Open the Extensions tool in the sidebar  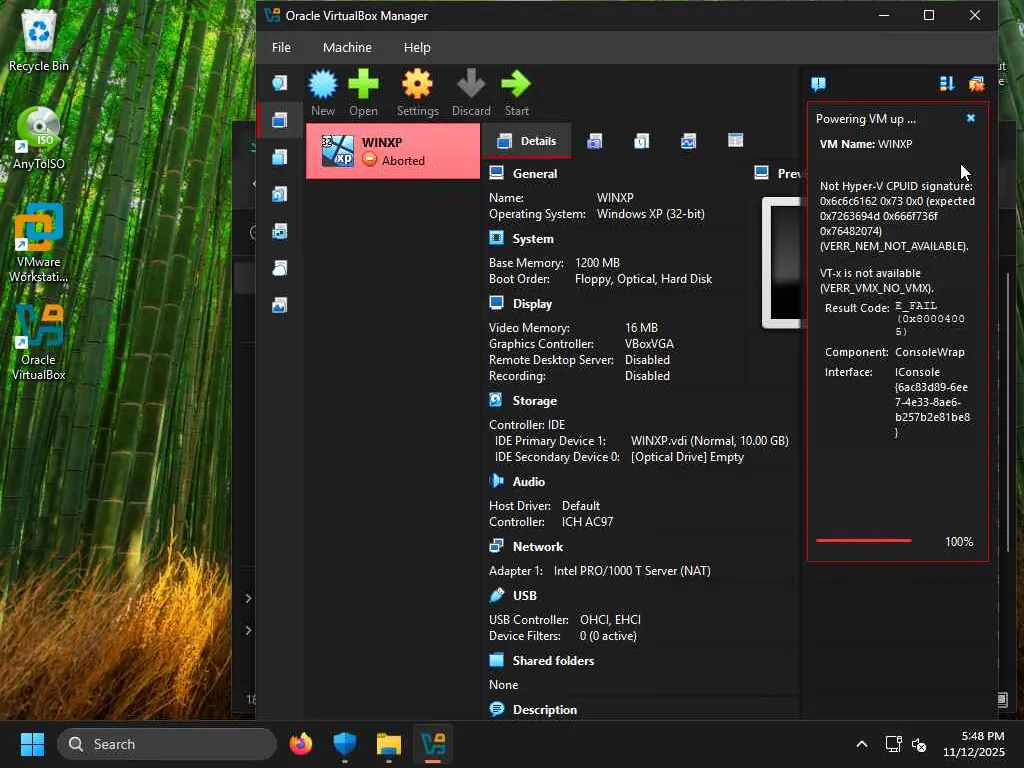click(280, 157)
